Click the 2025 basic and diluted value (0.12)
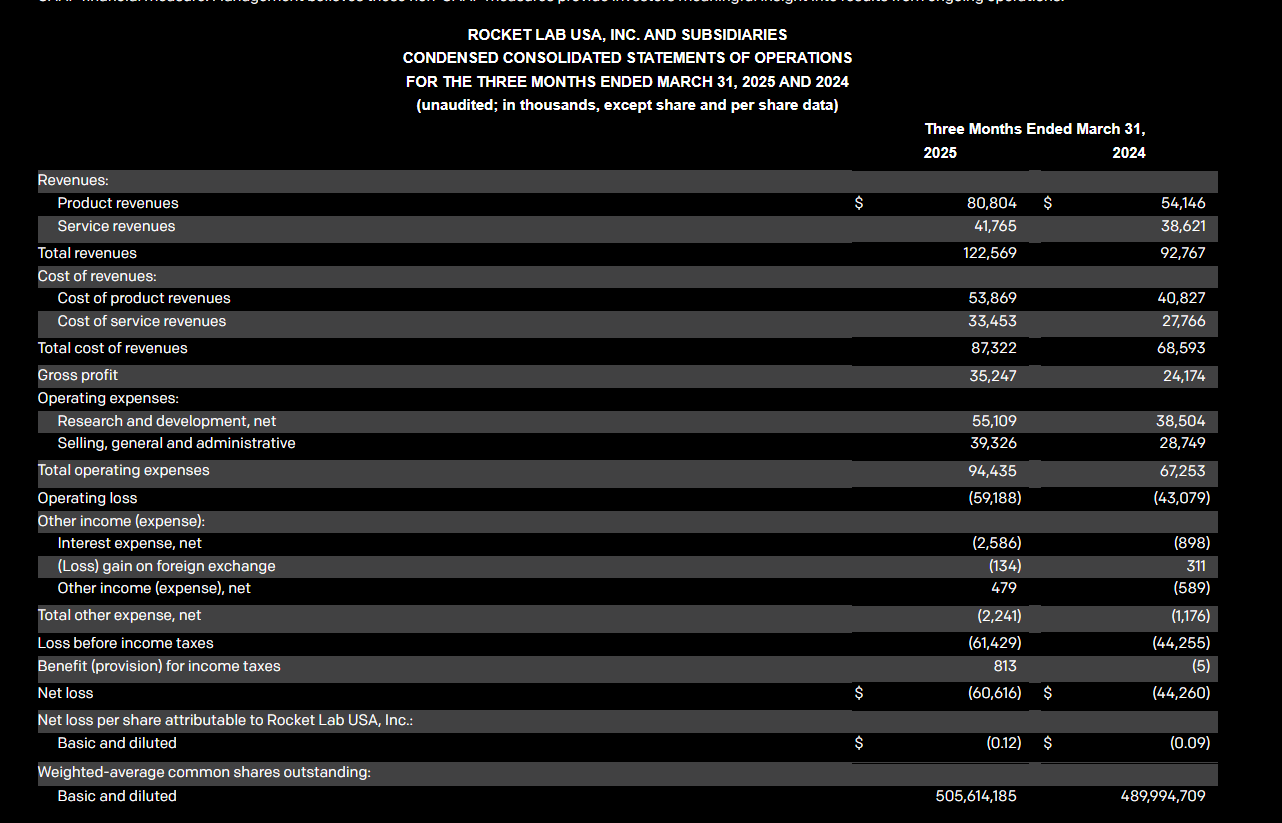1282x823 pixels. 997,743
